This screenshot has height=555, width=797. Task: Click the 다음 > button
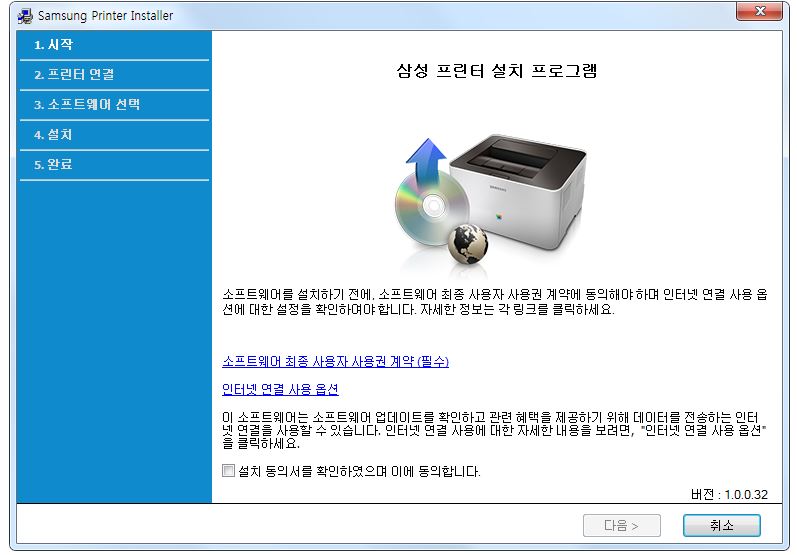(x=622, y=525)
